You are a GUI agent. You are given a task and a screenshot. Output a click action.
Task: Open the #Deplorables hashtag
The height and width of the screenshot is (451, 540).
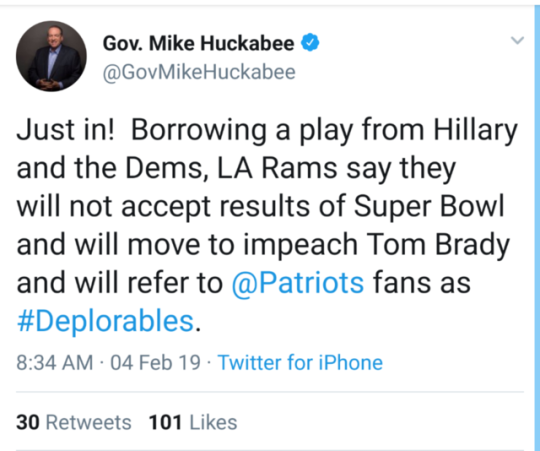tap(105, 321)
